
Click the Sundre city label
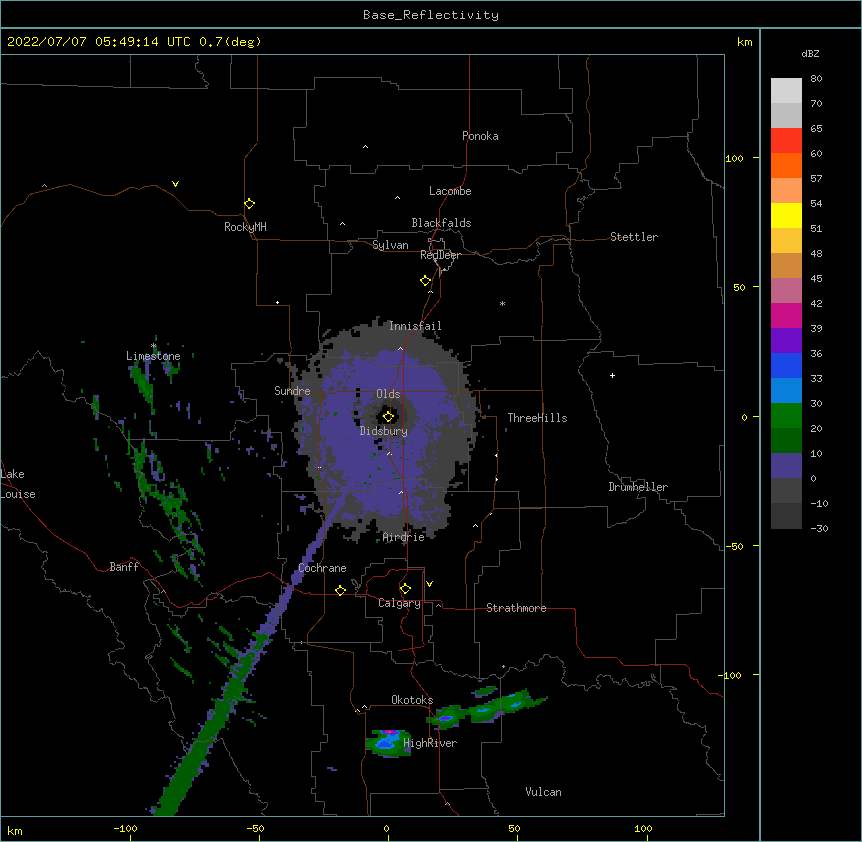tap(292, 391)
